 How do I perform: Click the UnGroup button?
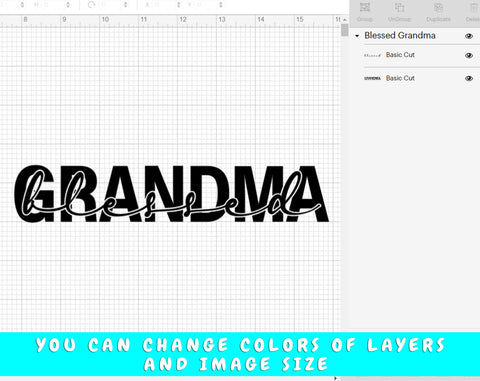point(400,12)
